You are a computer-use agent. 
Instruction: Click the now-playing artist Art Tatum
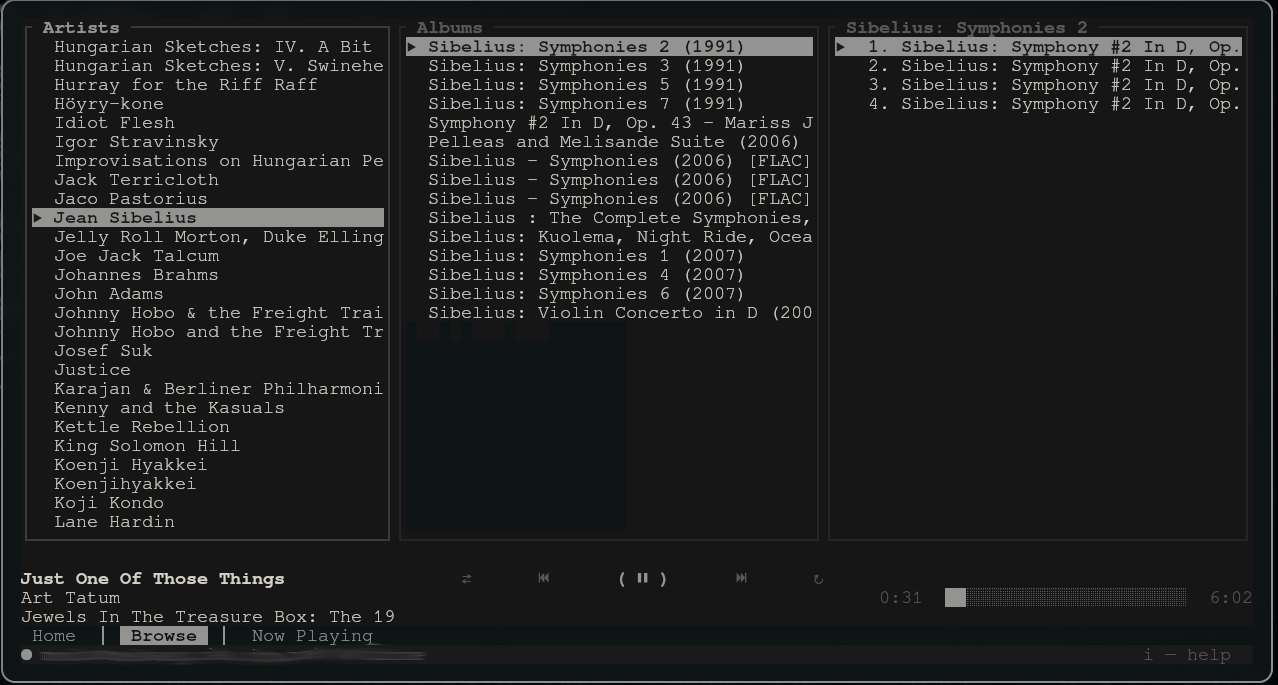(70, 598)
